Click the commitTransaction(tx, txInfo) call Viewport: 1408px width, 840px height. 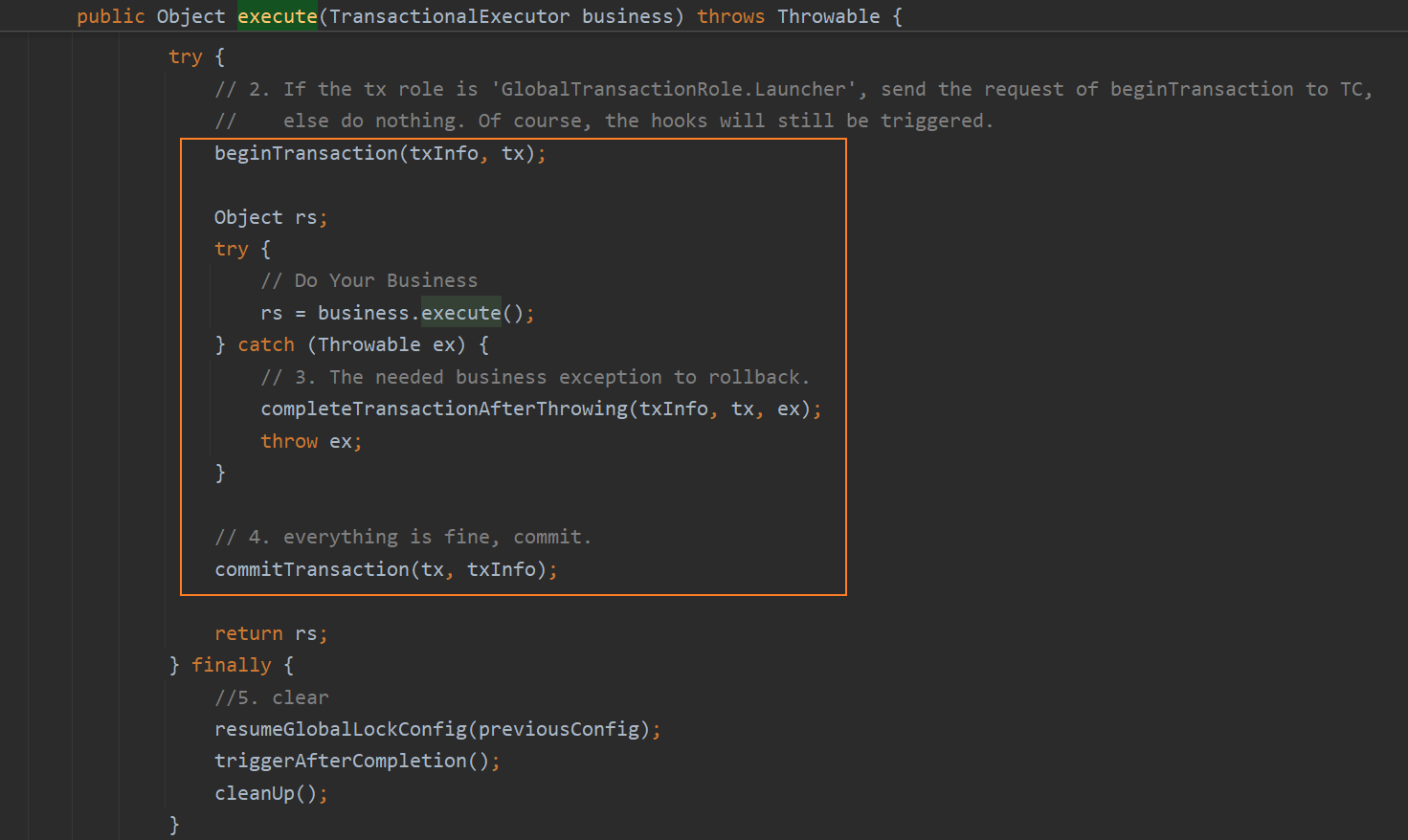386,569
